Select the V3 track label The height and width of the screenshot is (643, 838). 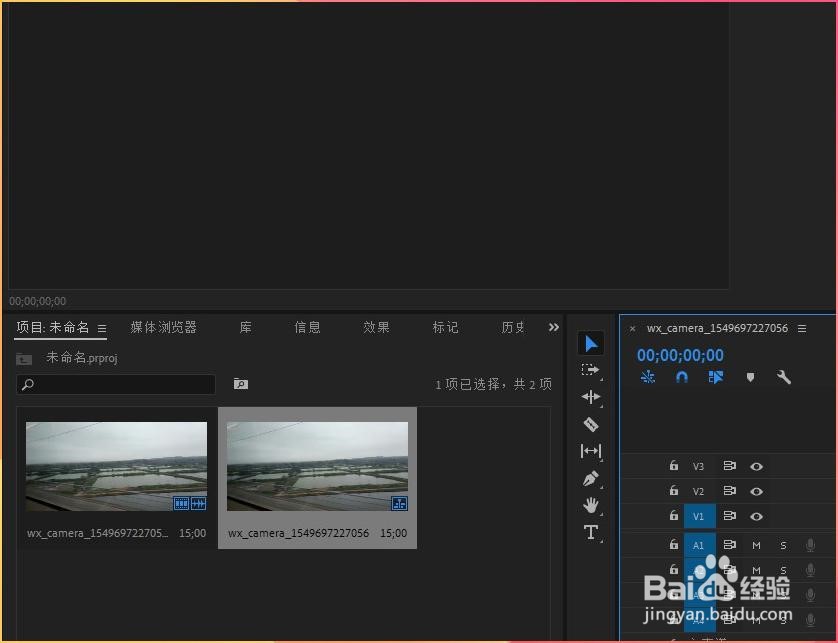coord(698,467)
